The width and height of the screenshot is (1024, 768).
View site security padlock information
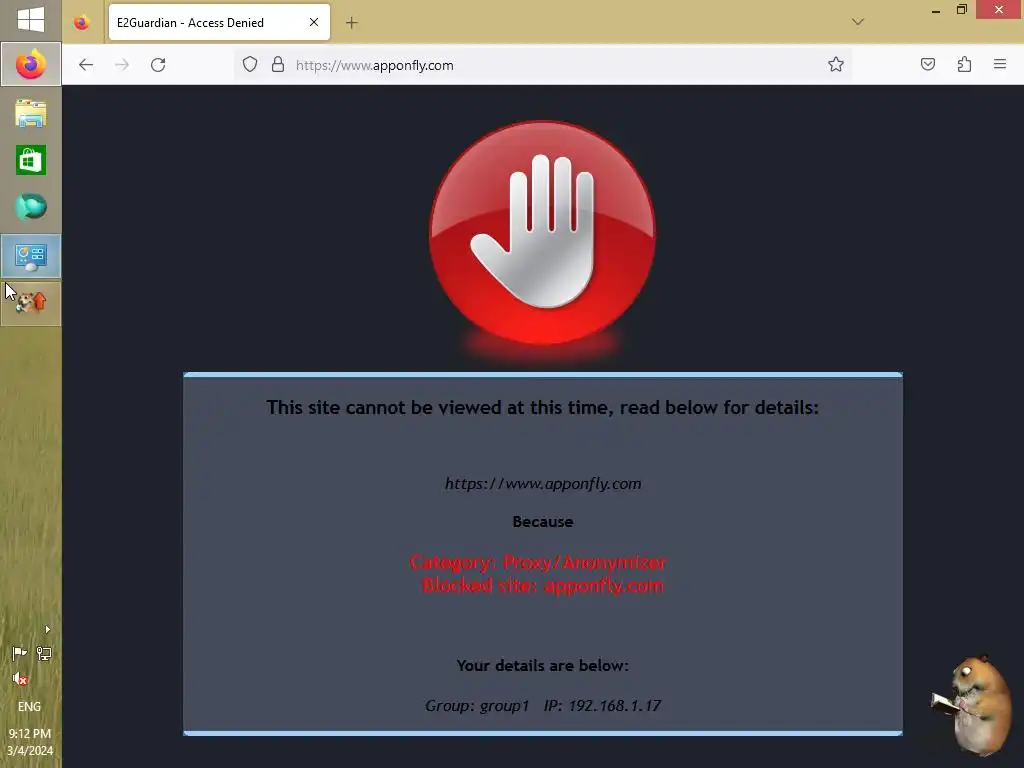pyautogui.click(x=278, y=65)
